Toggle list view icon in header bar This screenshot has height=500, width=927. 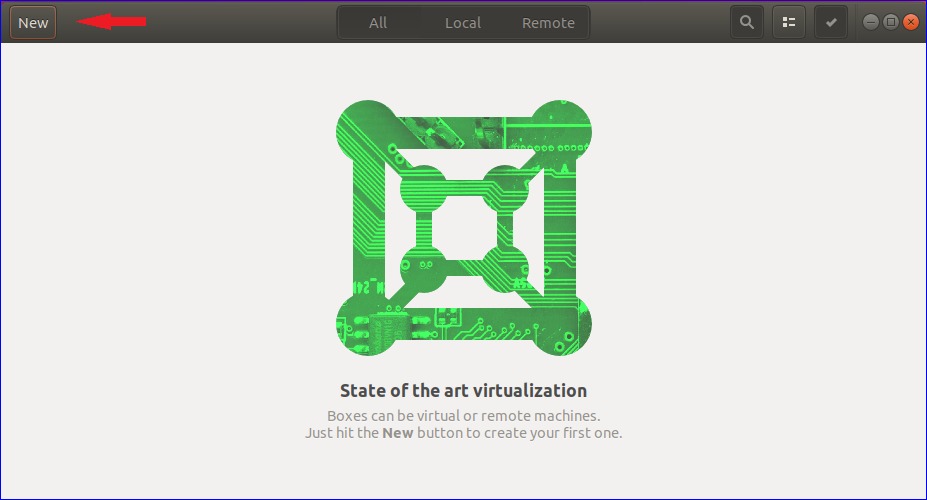[789, 22]
